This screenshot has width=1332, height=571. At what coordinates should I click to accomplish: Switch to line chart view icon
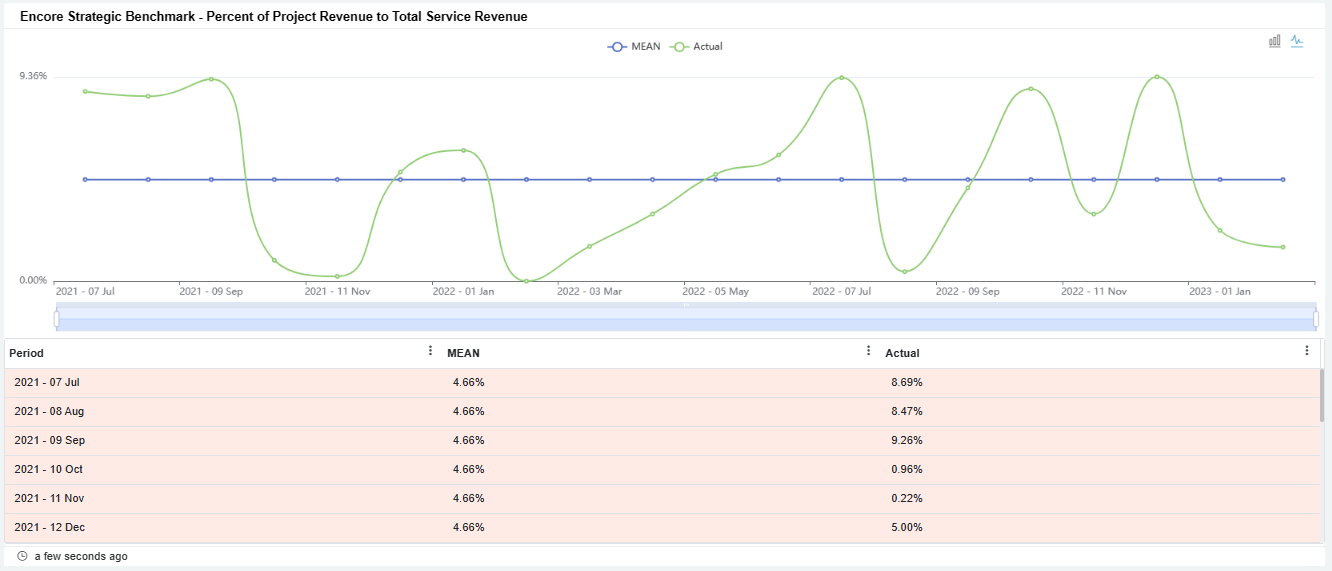[1297, 41]
